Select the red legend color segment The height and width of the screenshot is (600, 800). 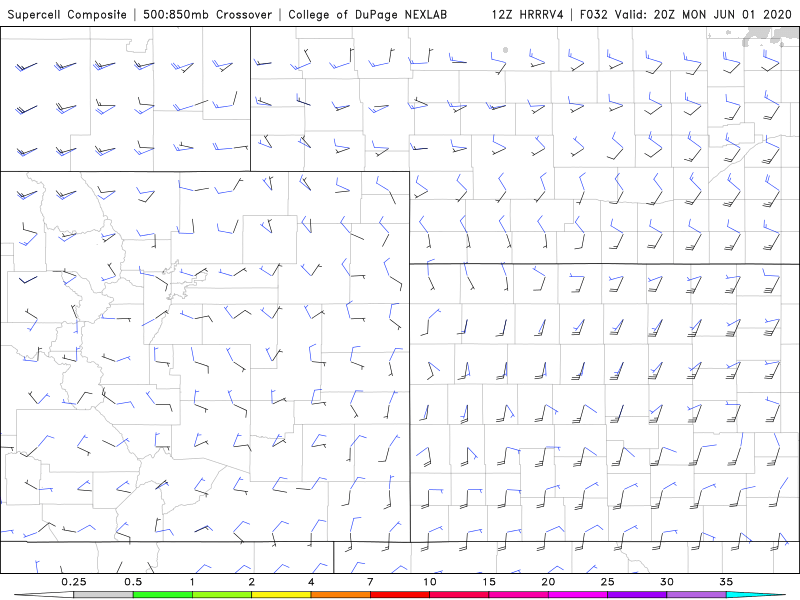pyautogui.click(x=400, y=595)
